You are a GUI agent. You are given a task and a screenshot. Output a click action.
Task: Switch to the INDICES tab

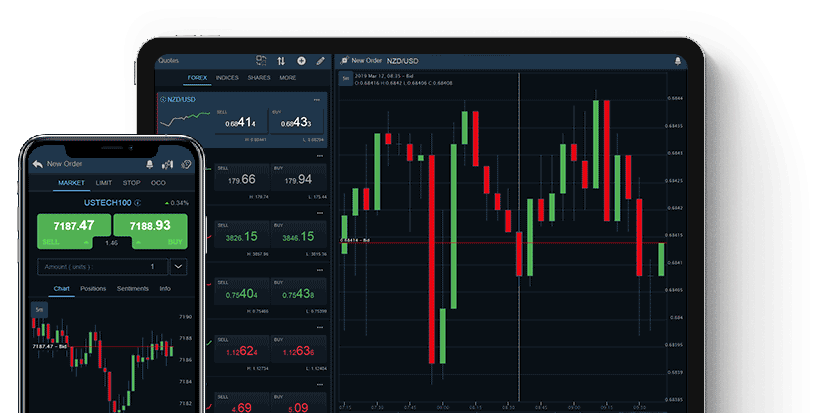(x=227, y=78)
